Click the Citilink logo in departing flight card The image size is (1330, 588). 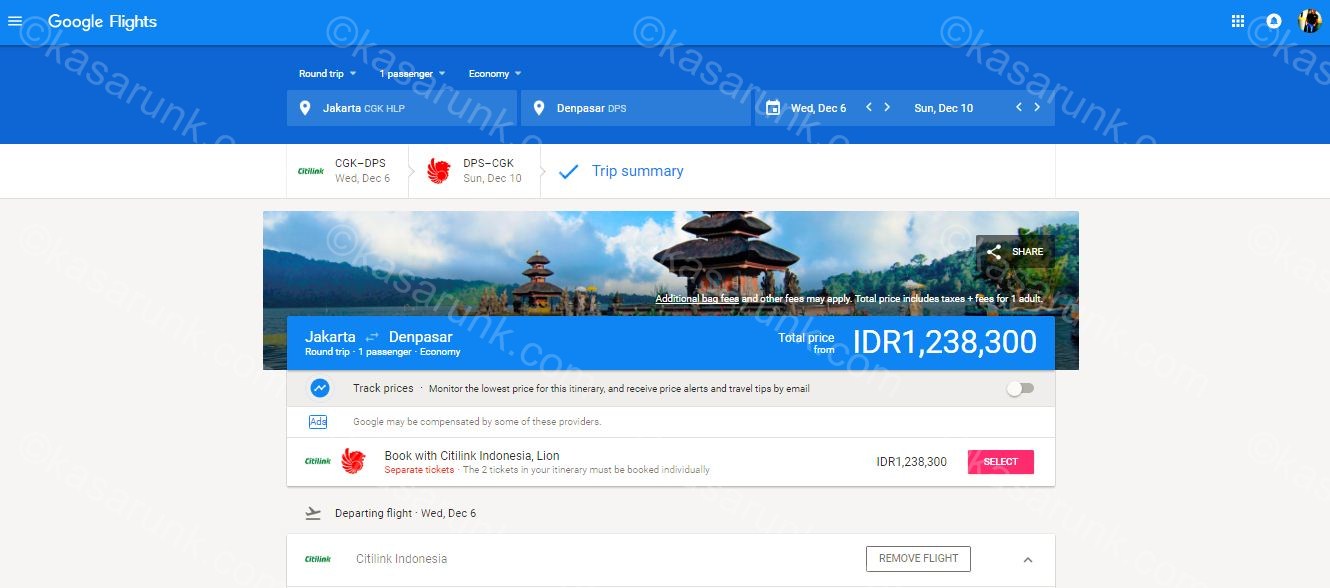tap(318, 559)
